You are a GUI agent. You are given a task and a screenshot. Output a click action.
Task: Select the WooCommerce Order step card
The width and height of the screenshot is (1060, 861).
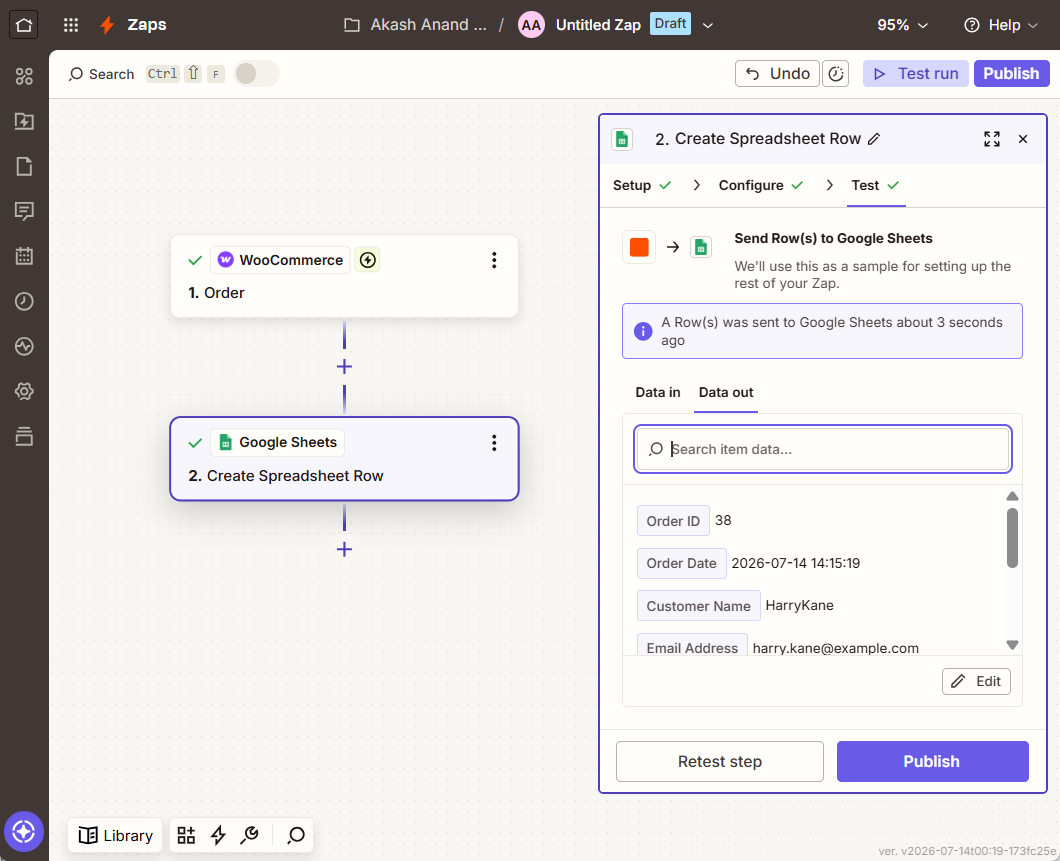[x=344, y=276]
